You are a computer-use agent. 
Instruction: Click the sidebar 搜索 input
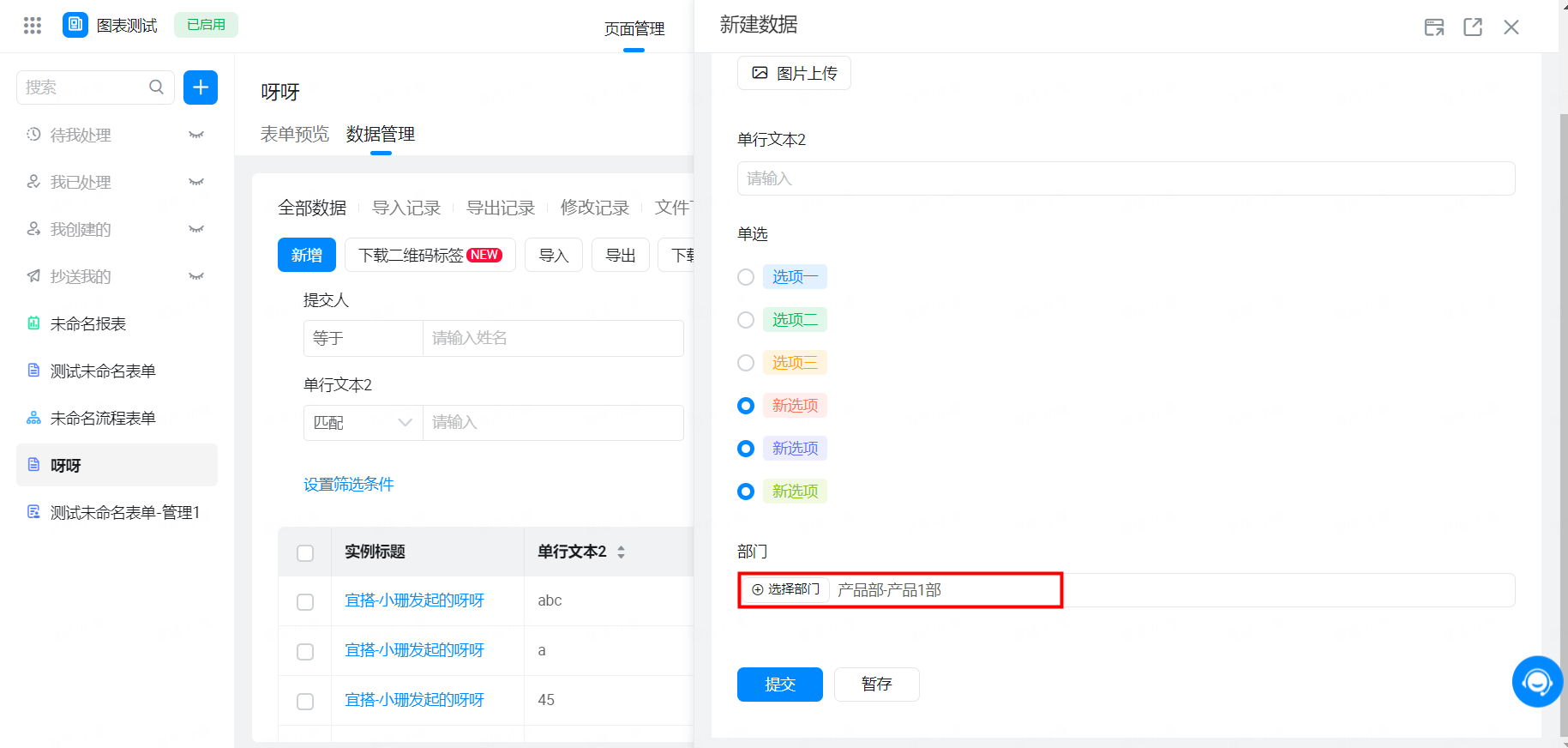[x=95, y=87]
